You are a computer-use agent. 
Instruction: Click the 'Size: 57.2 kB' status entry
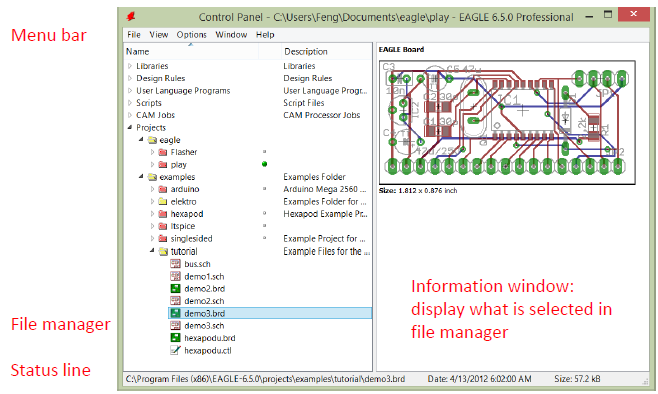[x=577, y=379]
